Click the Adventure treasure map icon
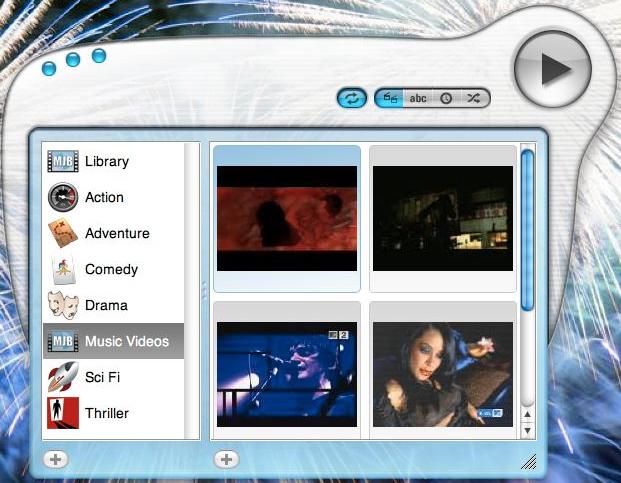Viewport: 621px width, 483px height. (63, 233)
